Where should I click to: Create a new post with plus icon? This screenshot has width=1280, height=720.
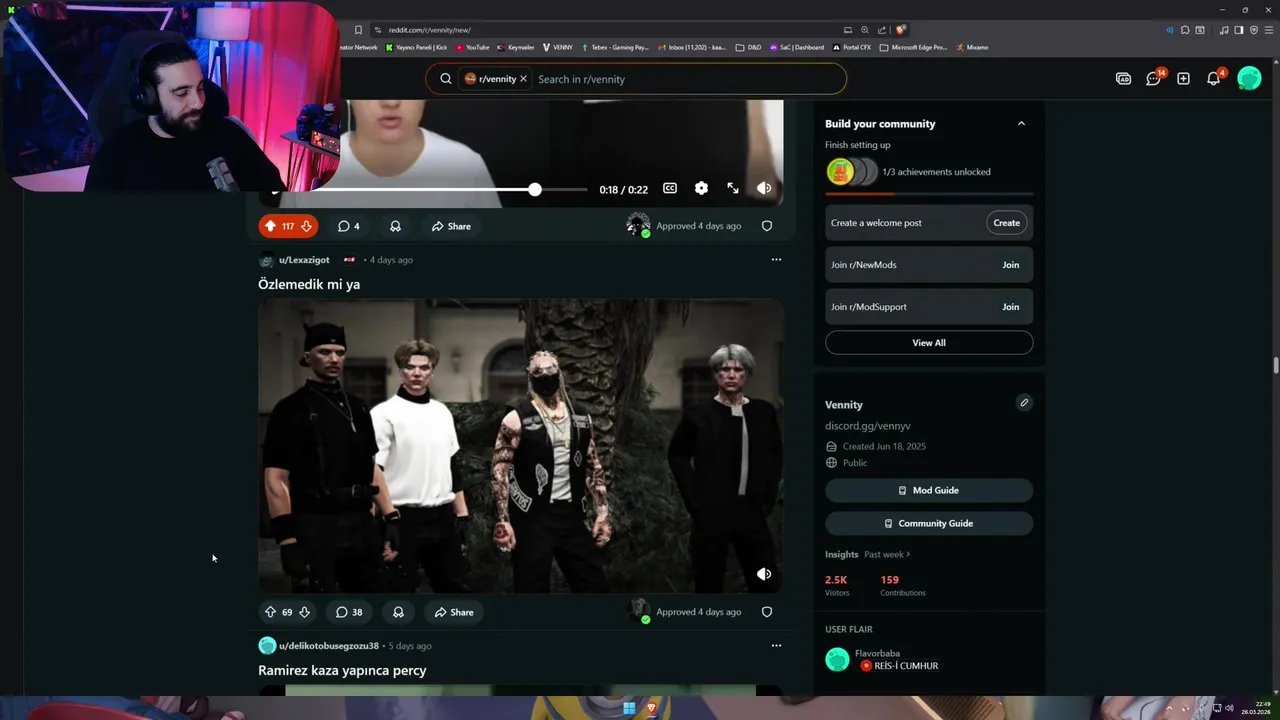pos(1183,79)
